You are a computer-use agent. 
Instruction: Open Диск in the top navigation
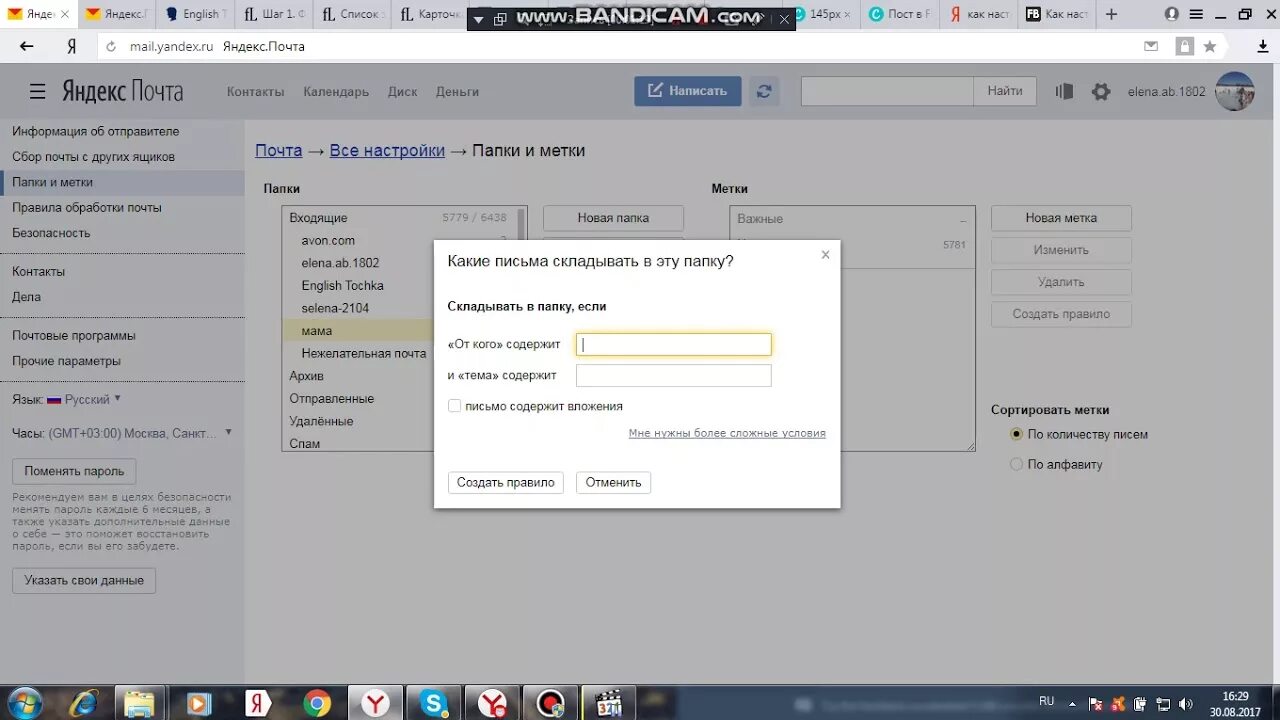point(402,91)
